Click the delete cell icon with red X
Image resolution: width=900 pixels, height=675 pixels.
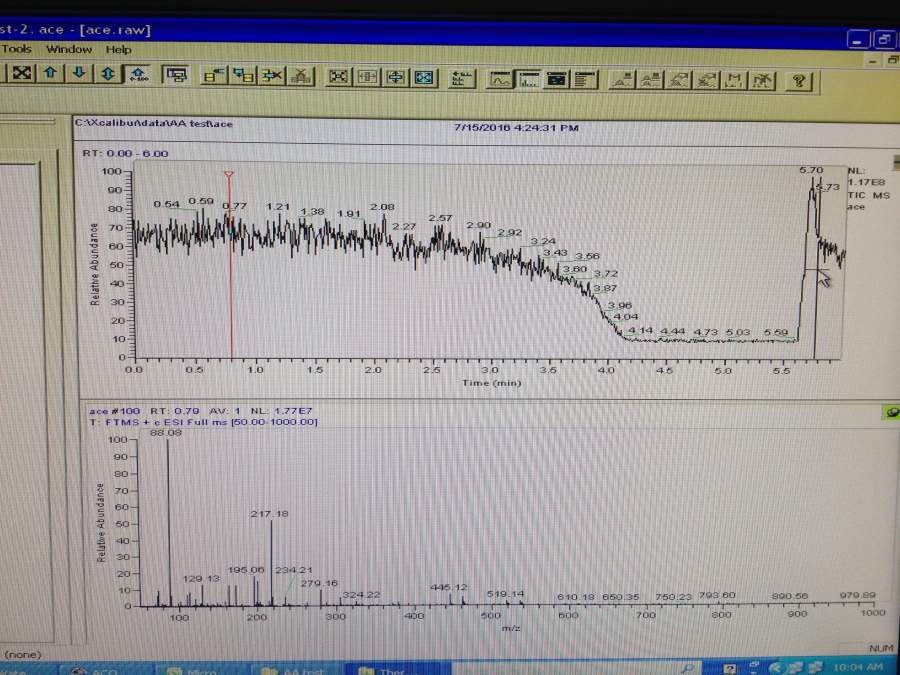point(272,76)
